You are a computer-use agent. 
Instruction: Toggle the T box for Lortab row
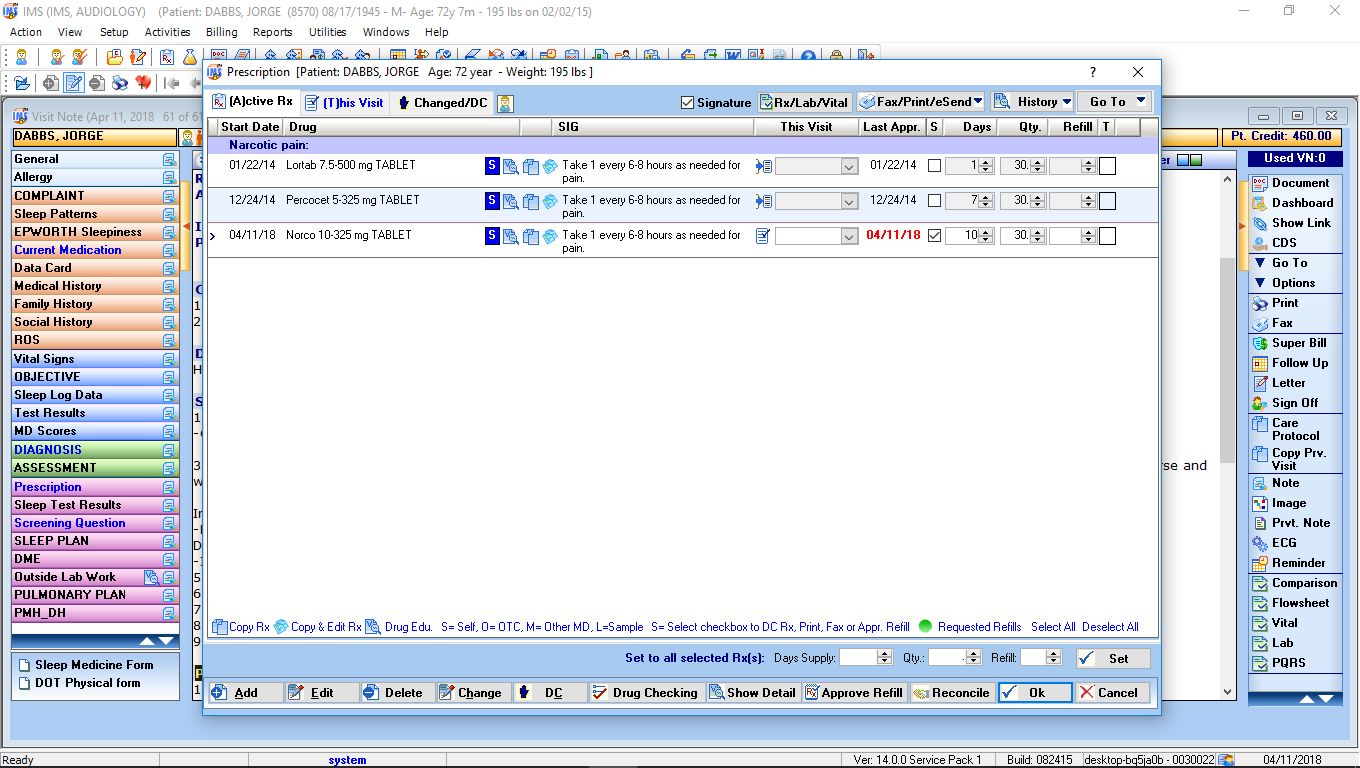pos(1107,166)
